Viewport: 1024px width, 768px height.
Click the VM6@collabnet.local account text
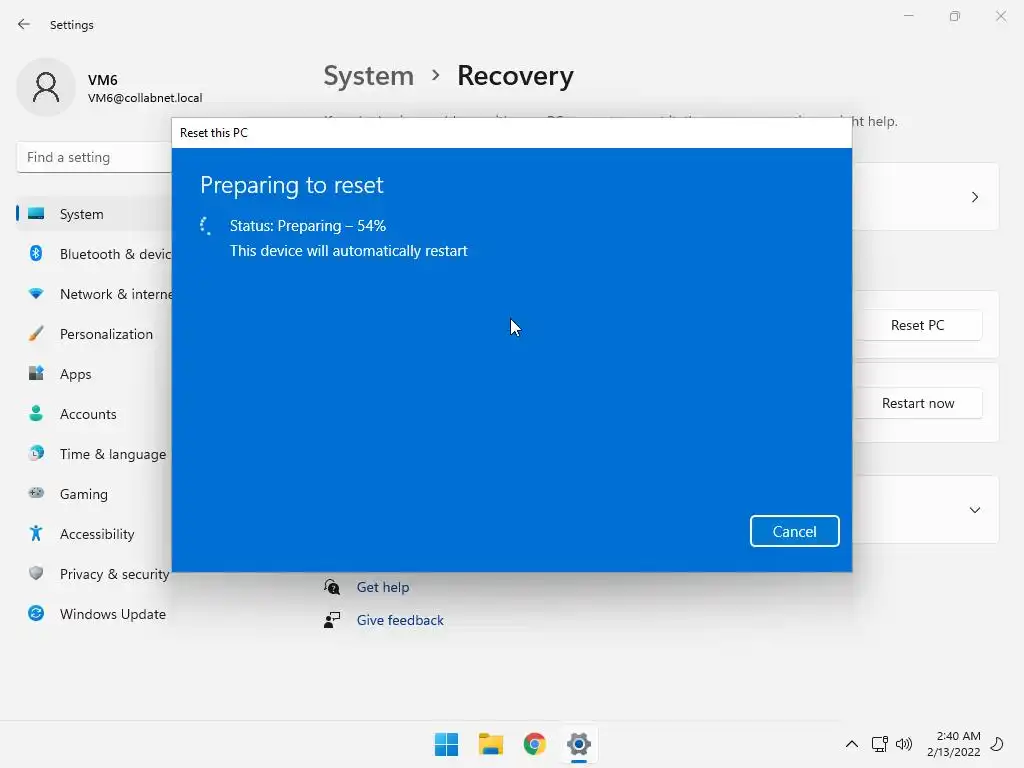click(145, 98)
